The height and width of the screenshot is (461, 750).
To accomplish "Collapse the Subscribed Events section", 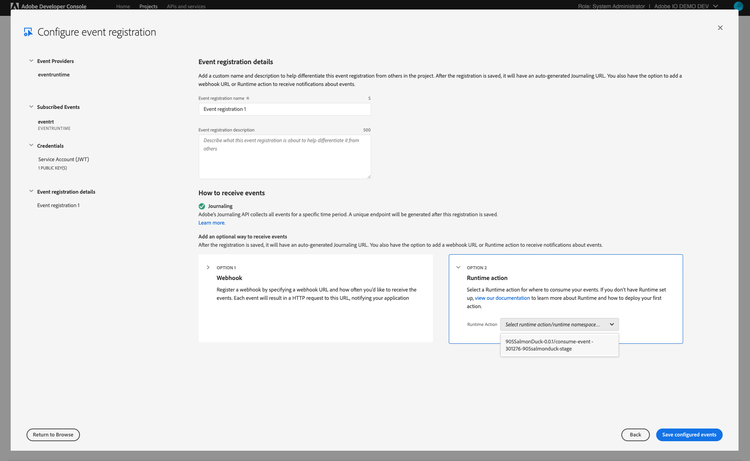I will point(30,106).
